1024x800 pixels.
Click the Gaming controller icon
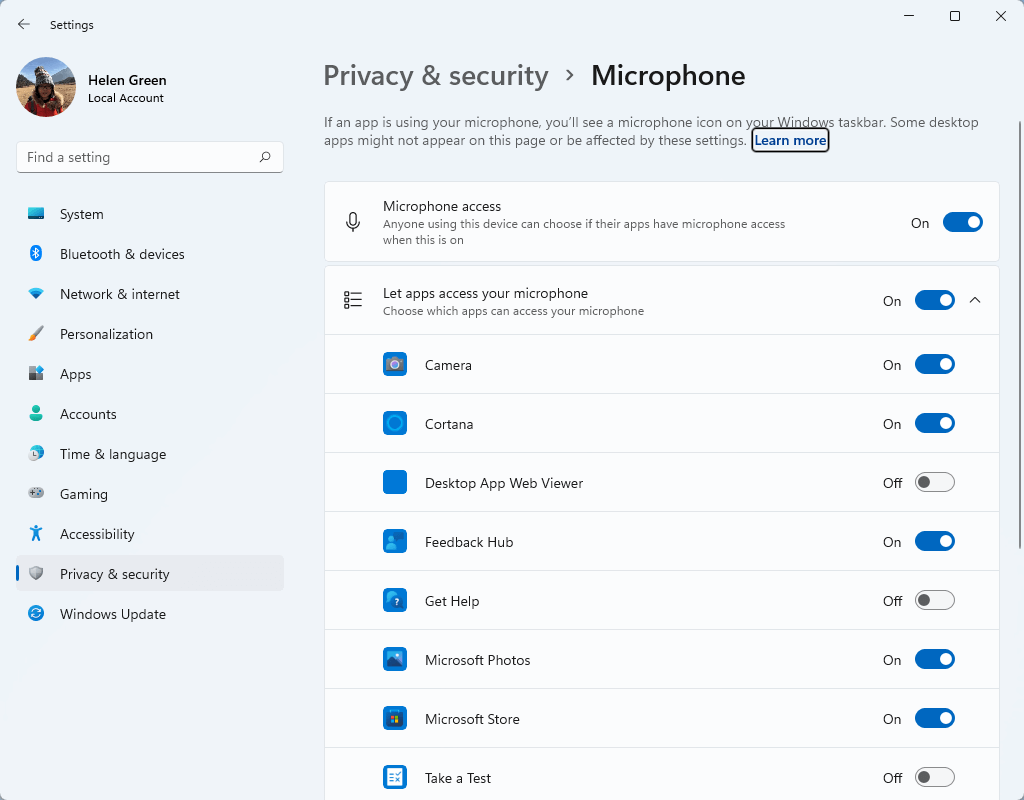point(36,493)
